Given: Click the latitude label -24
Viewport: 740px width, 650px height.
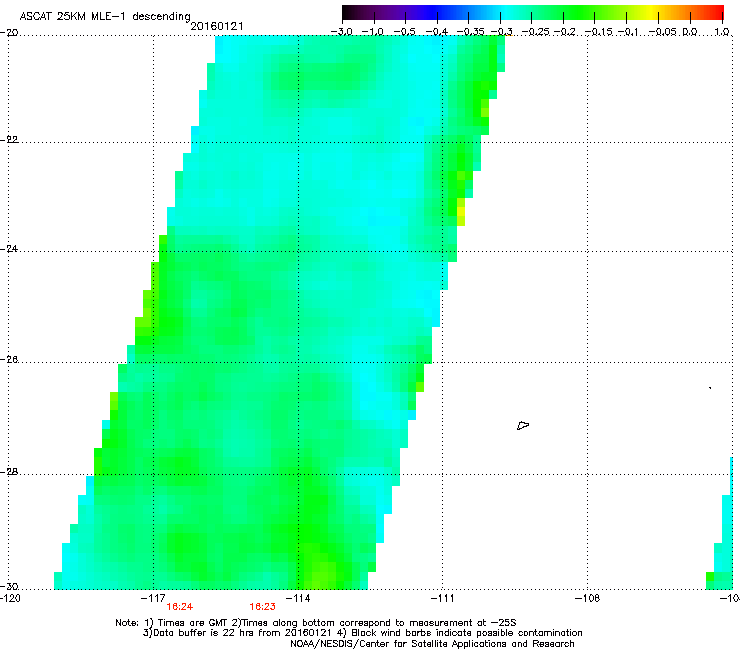Looking at the screenshot, I should point(9,249).
